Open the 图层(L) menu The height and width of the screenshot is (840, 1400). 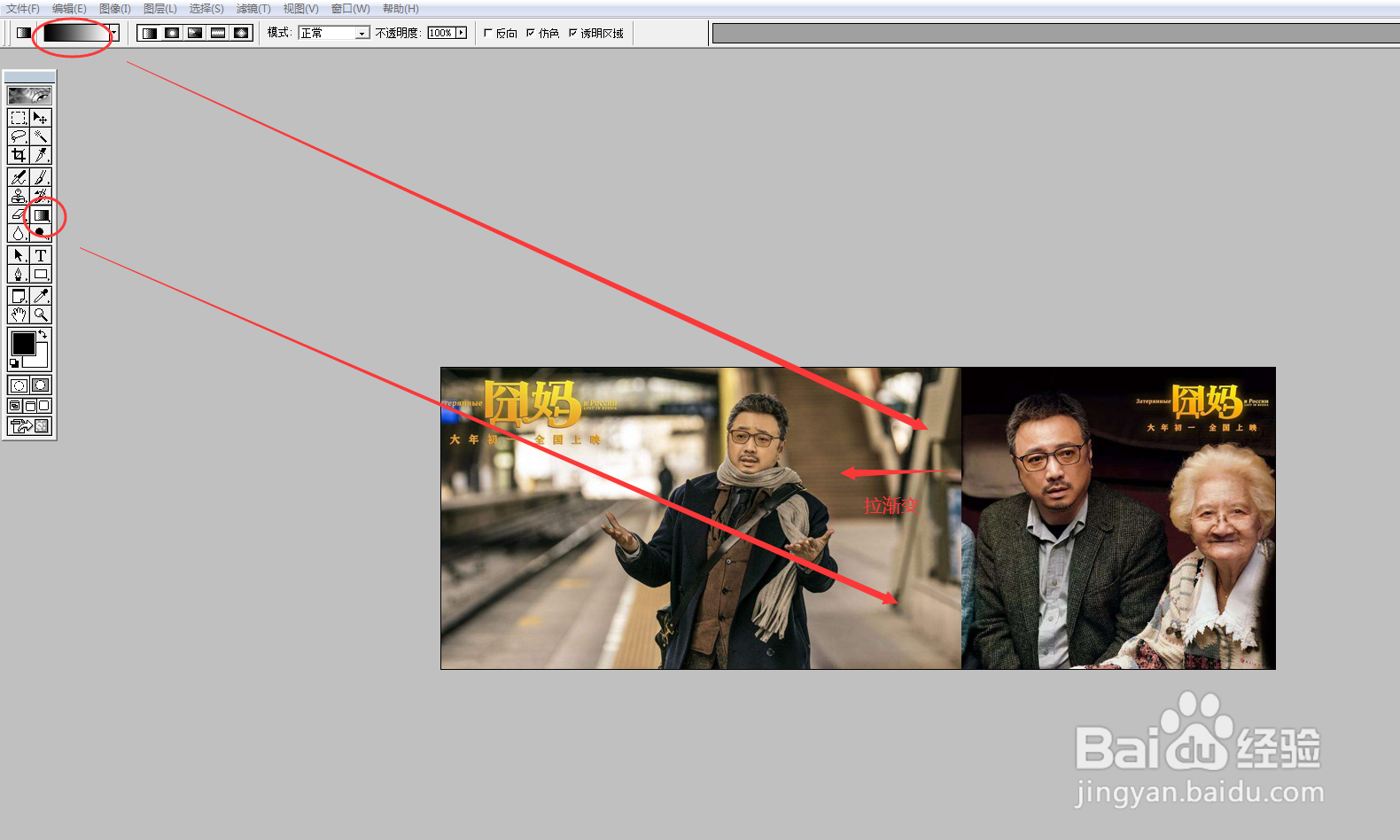pyautogui.click(x=160, y=9)
